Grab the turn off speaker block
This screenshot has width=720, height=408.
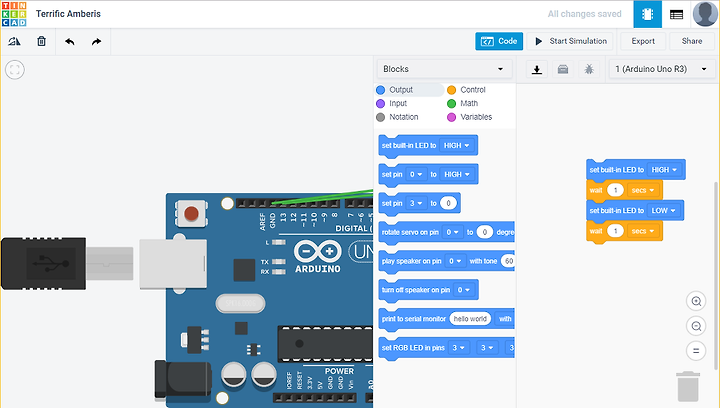pyautogui.click(x=416, y=290)
